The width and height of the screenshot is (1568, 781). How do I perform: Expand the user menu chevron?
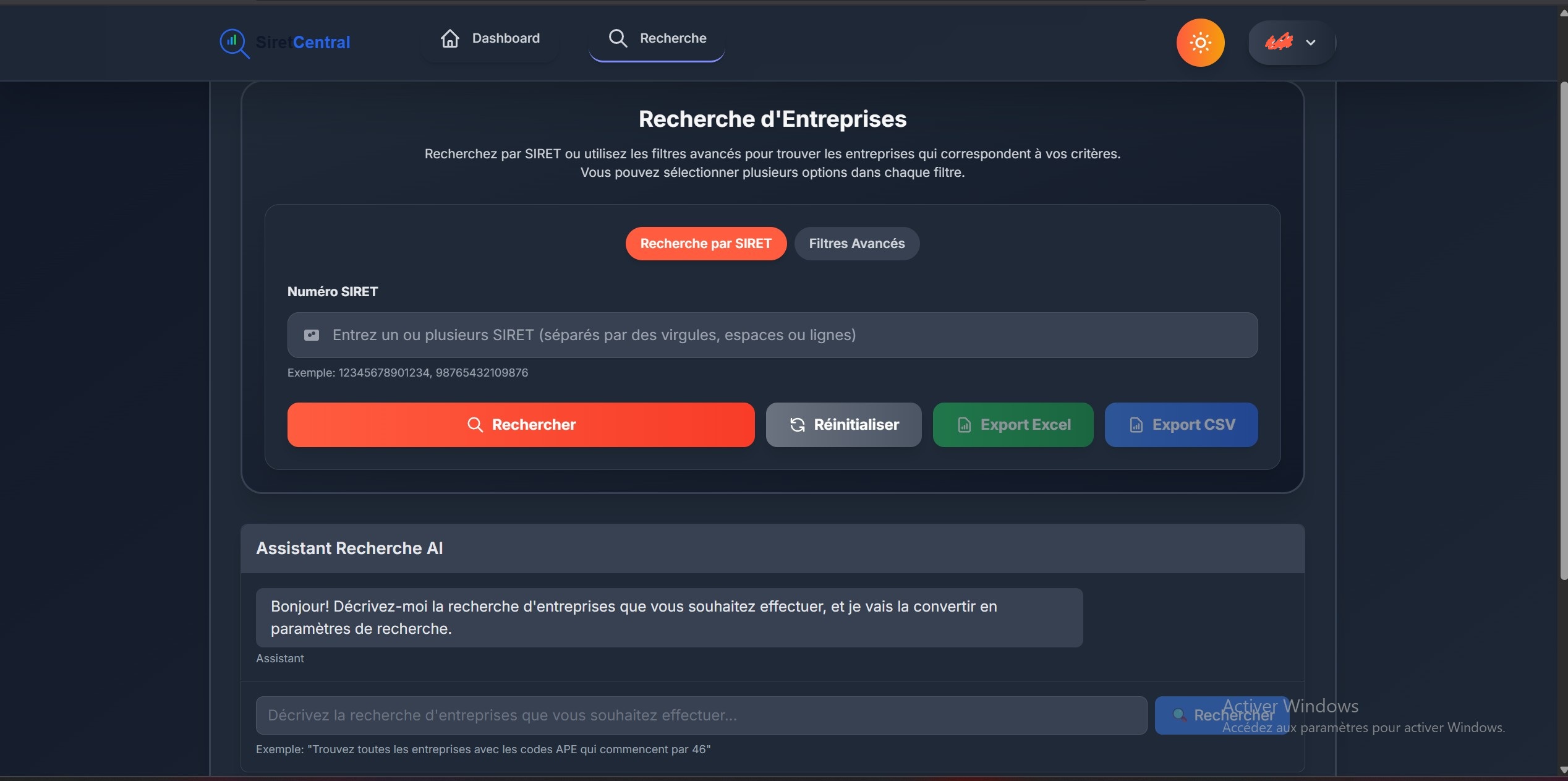coord(1310,43)
